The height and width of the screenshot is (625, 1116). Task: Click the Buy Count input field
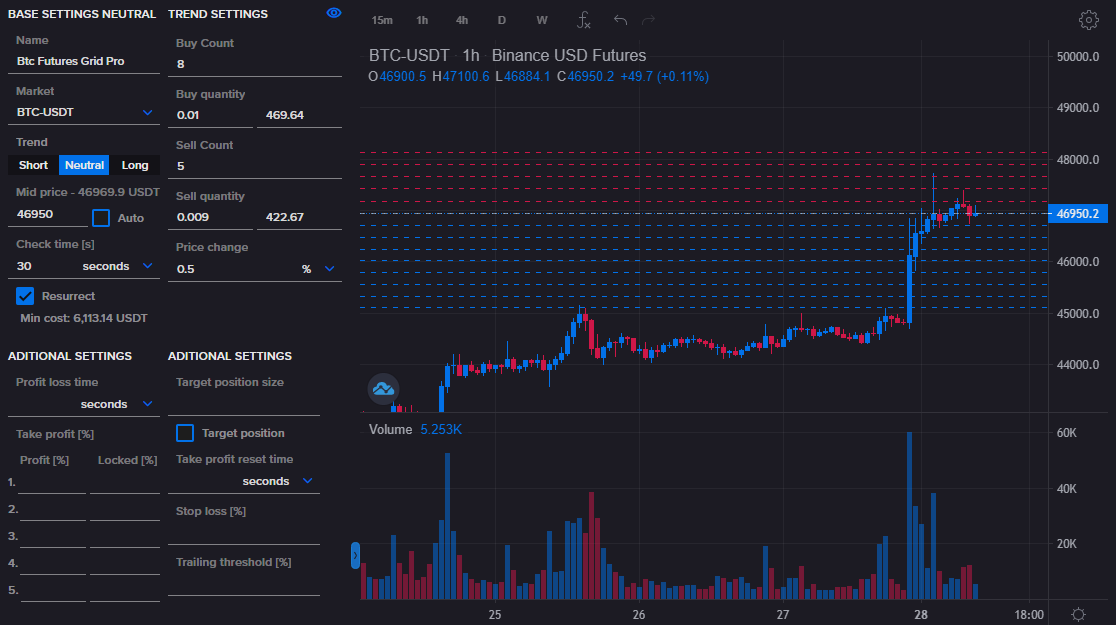click(255, 64)
